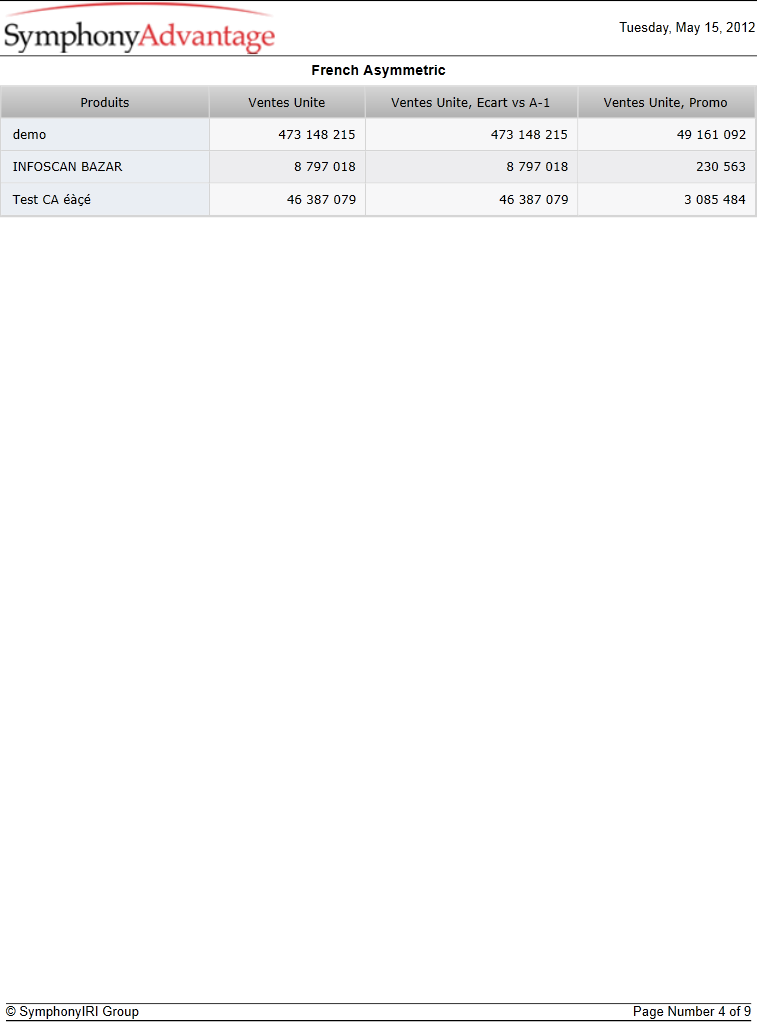Select INFOSCAN BAZAR Promo value 230 563

click(x=721, y=166)
